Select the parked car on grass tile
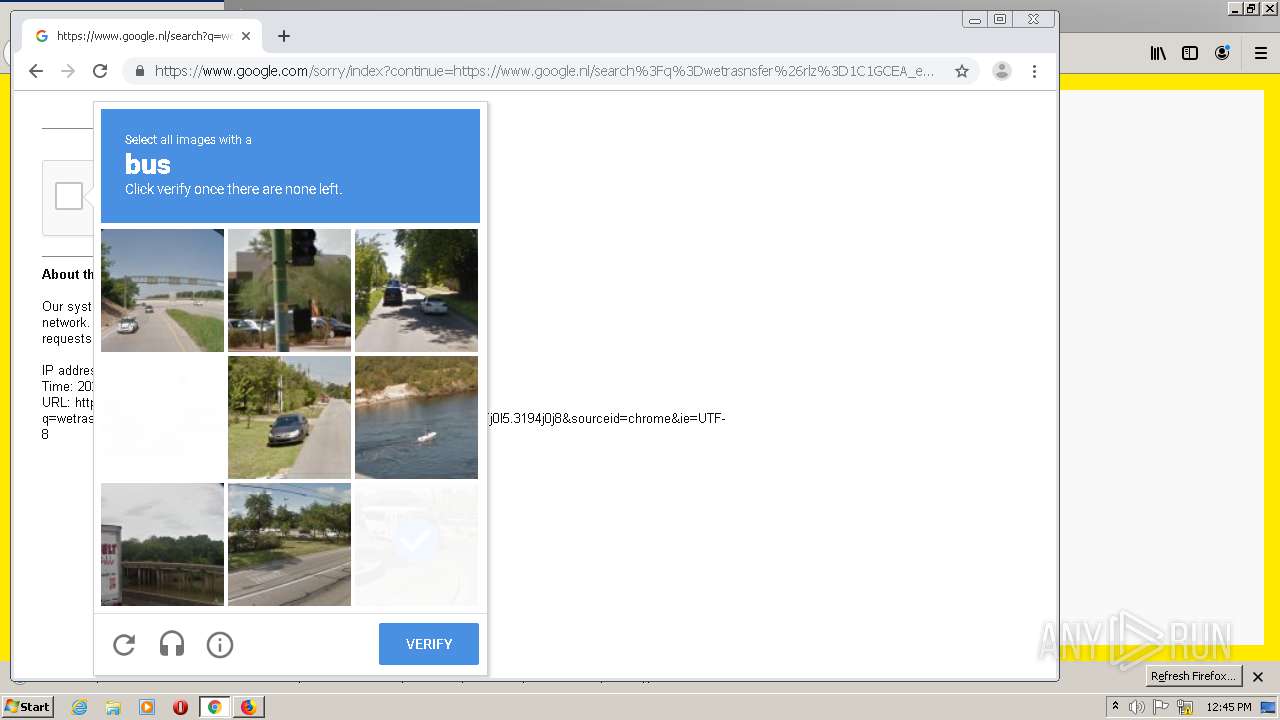 click(x=289, y=417)
